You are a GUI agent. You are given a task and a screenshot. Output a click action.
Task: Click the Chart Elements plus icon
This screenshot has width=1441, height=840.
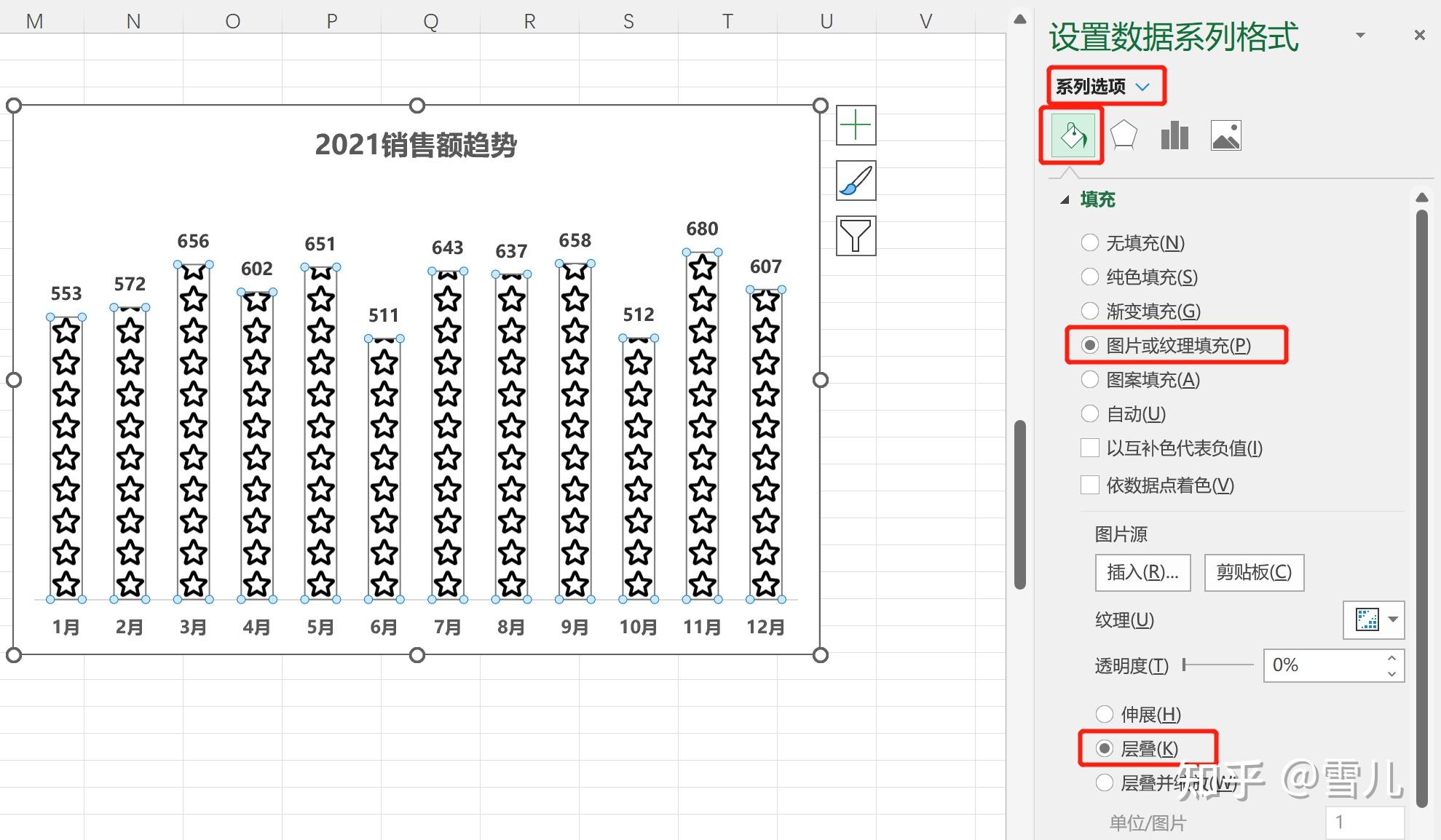[x=856, y=125]
